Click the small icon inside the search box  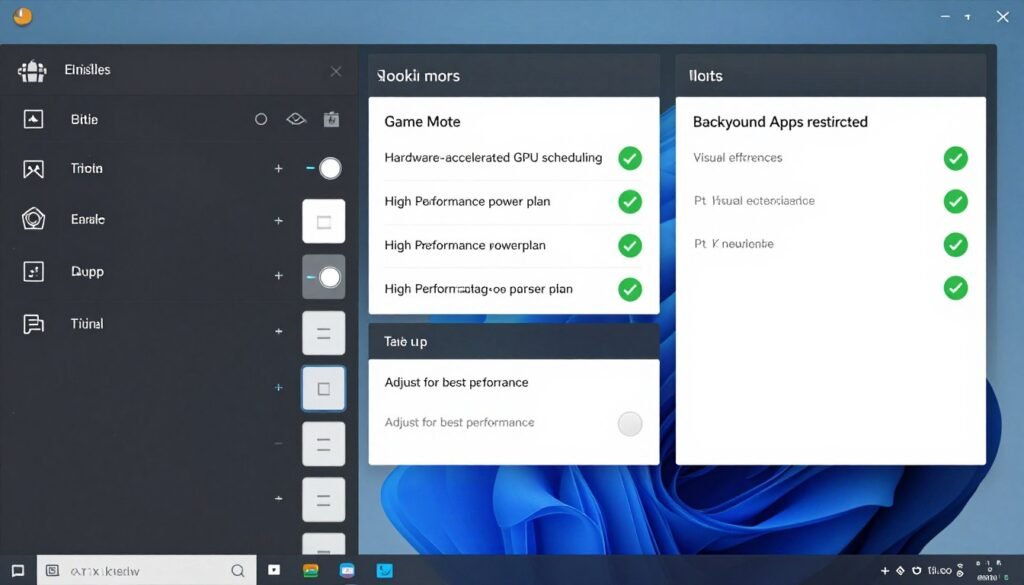(x=52, y=571)
